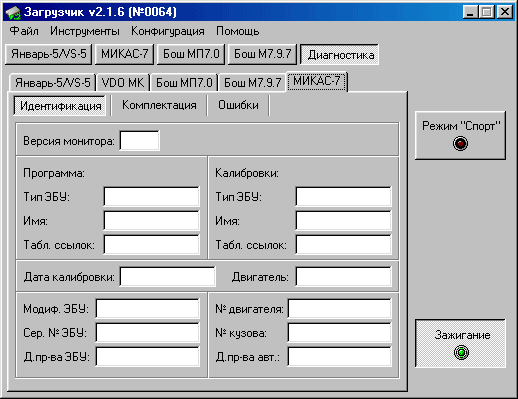Click the Диагностика toolbar button
The height and width of the screenshot is (399, 518).
(340, 54)
